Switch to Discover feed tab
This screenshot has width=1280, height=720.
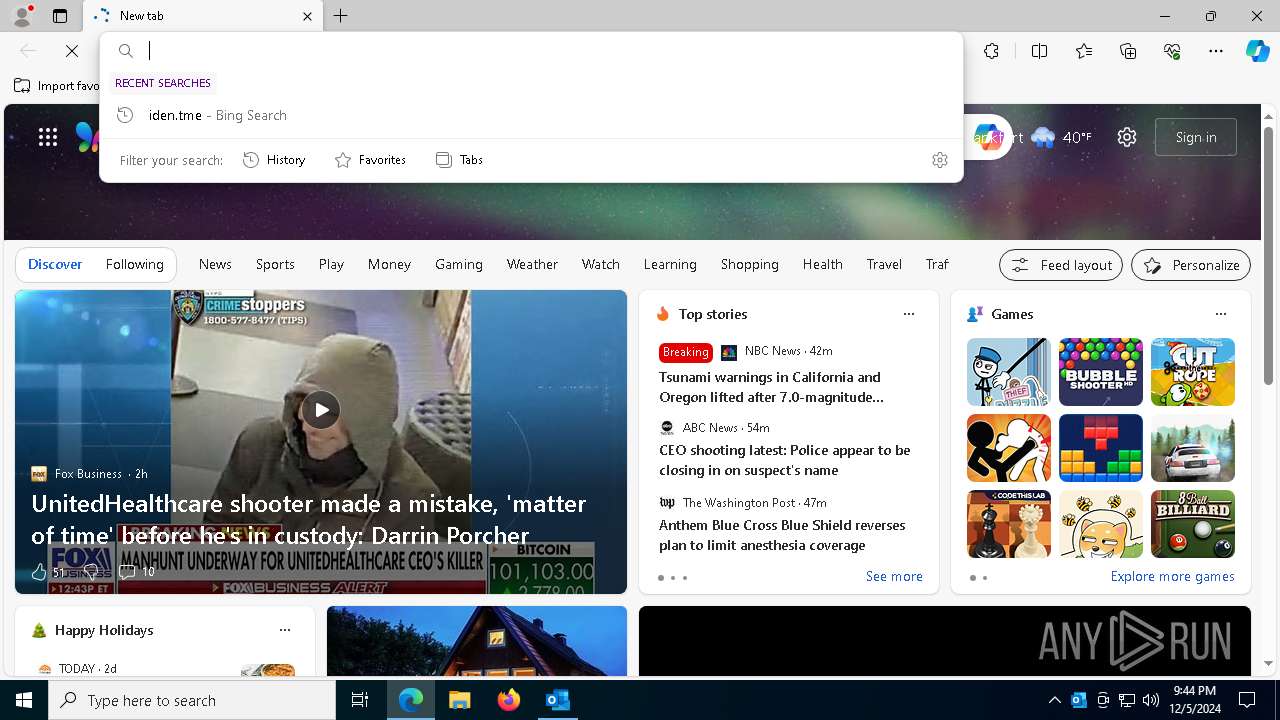(x=55, y=264)
